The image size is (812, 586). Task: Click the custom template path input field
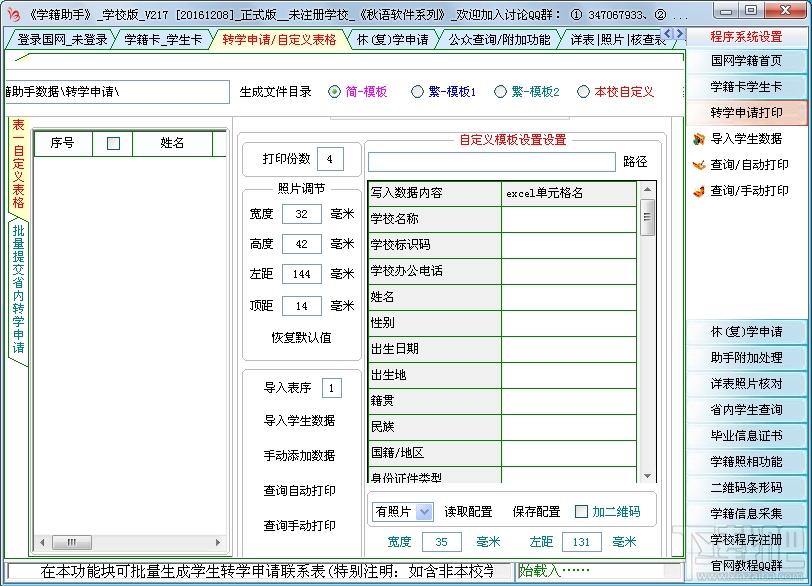491,162
